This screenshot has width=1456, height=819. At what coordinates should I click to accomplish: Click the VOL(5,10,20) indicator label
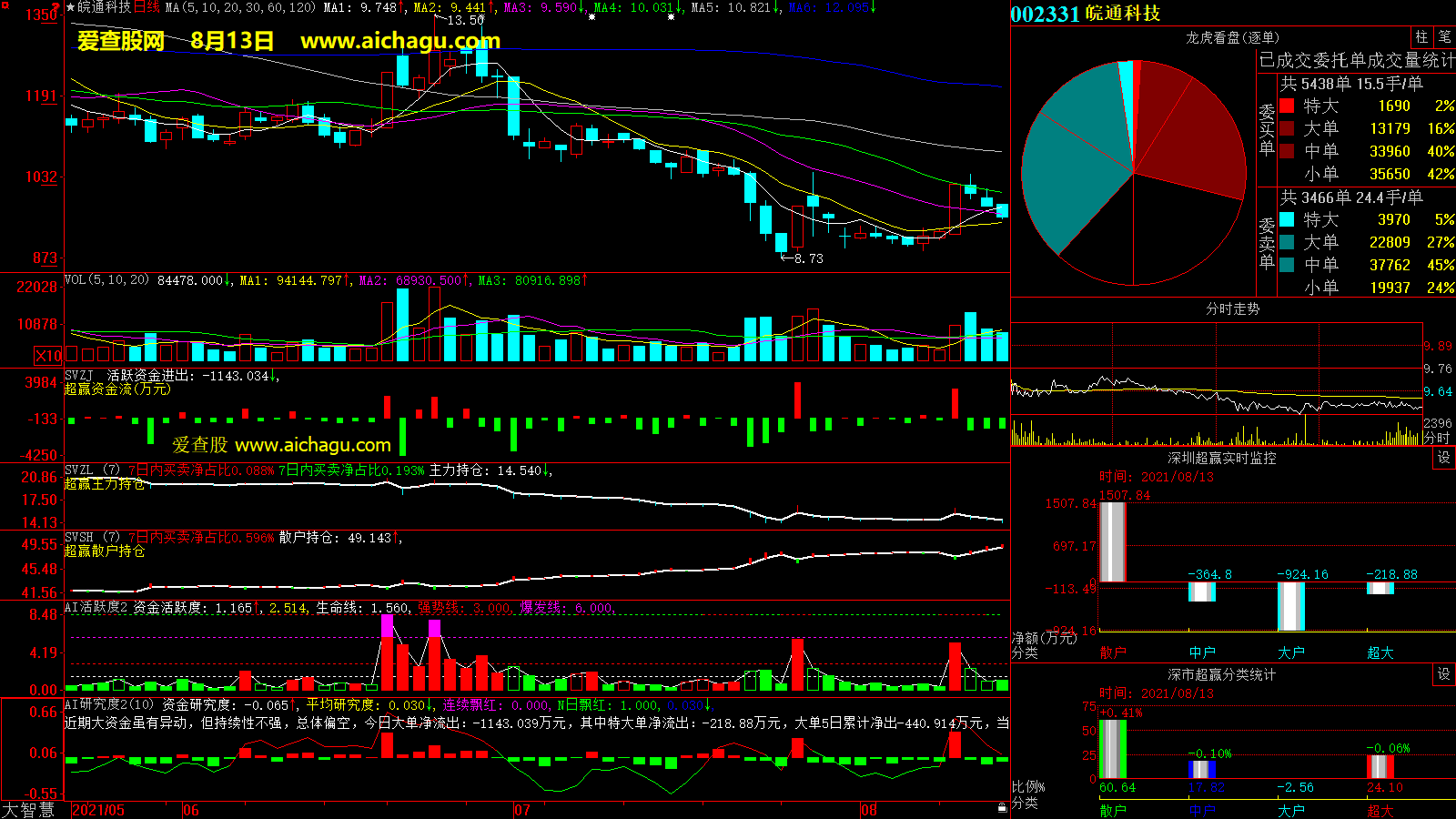tap(106, 280)
